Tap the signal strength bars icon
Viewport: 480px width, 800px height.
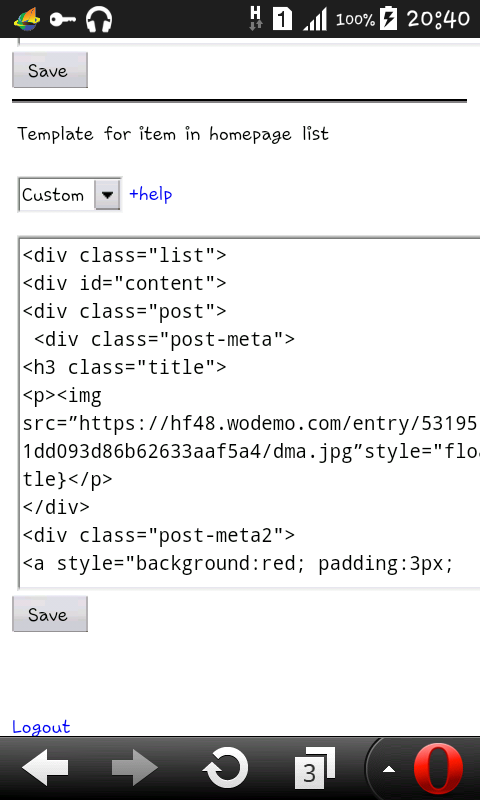(x=315, y=20)
